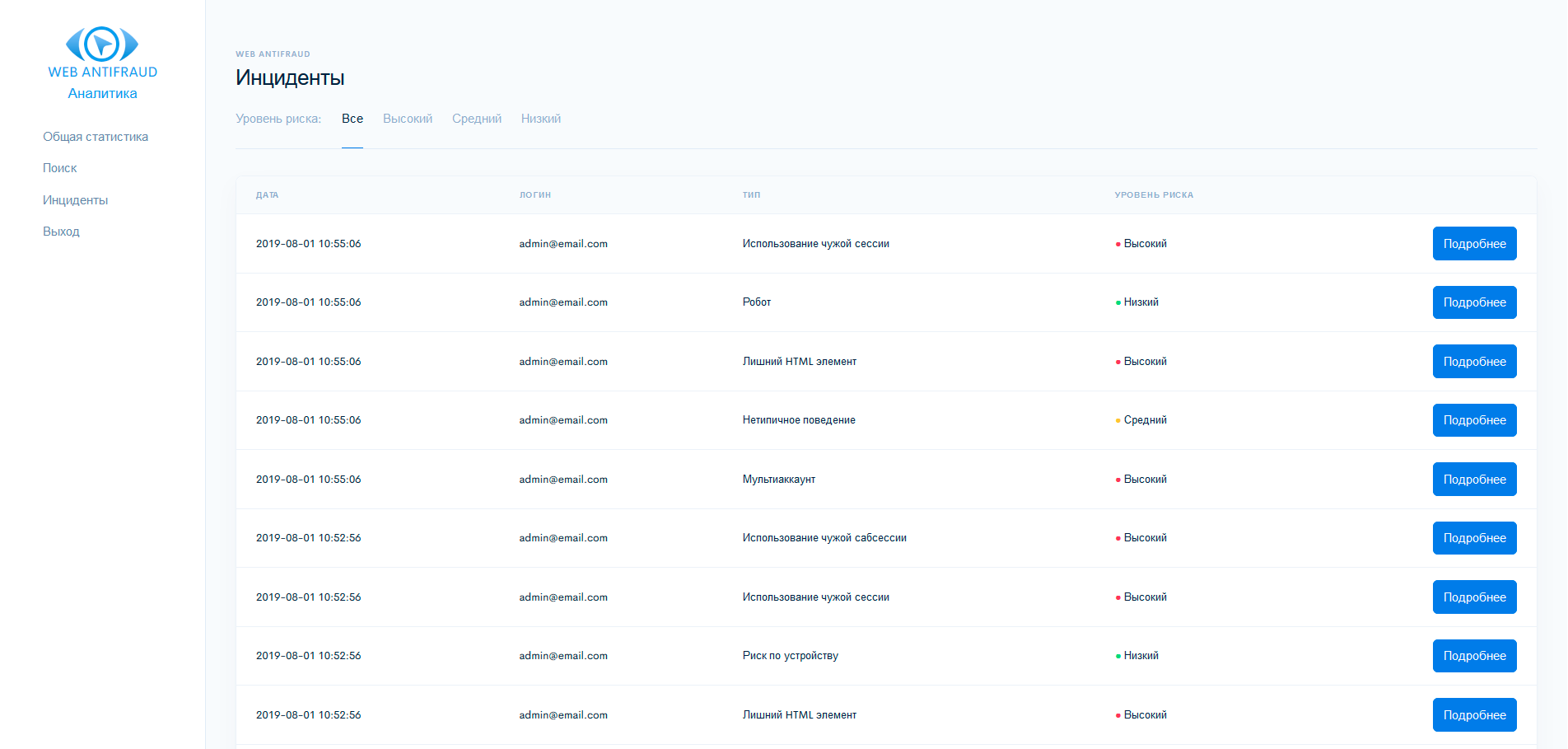Image resolution: width=1568 pixels, height=749 pixels.
Task: Click the WEB ANTIFRAUD breadcrumb above heading
Action: (x=273, y=54)
